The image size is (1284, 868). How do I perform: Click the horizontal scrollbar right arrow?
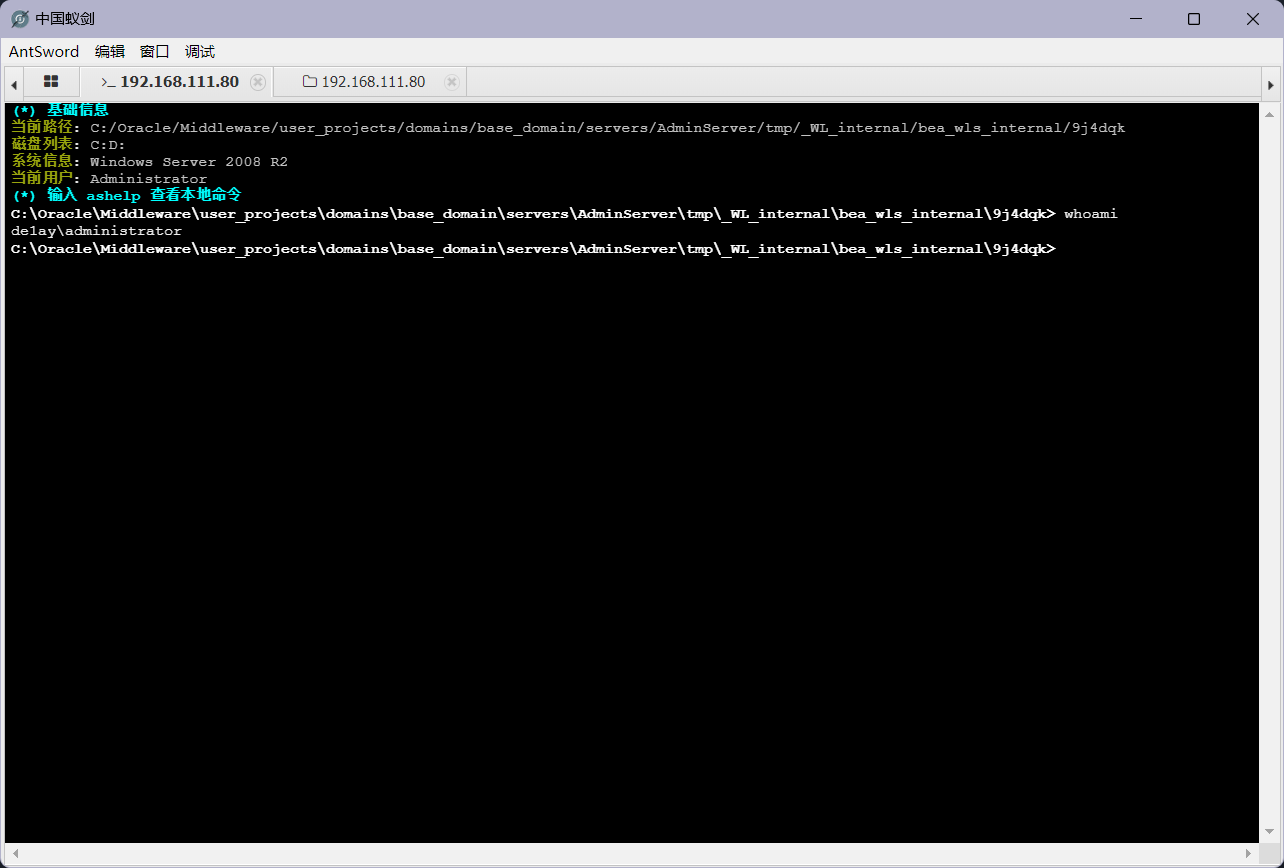1249,853
